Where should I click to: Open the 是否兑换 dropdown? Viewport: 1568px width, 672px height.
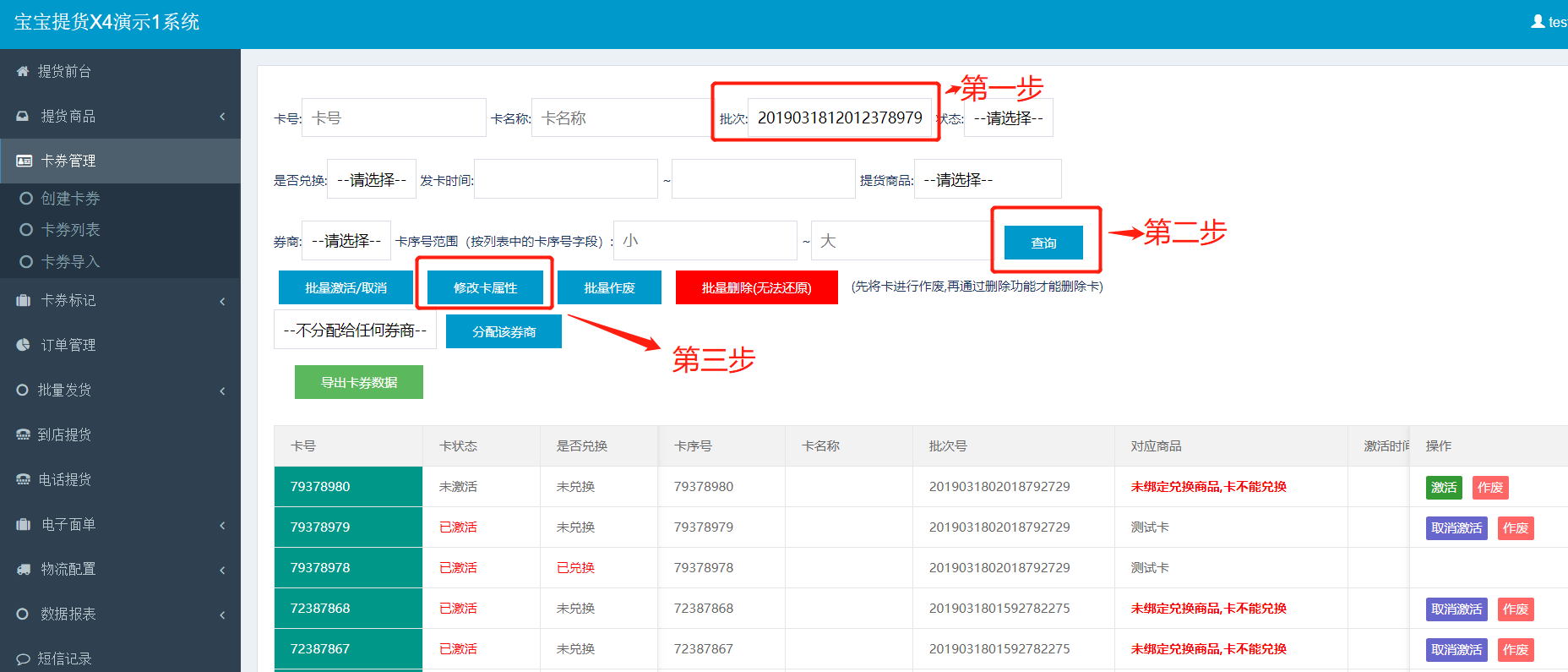pyautogui.click(x=371, y=180)
